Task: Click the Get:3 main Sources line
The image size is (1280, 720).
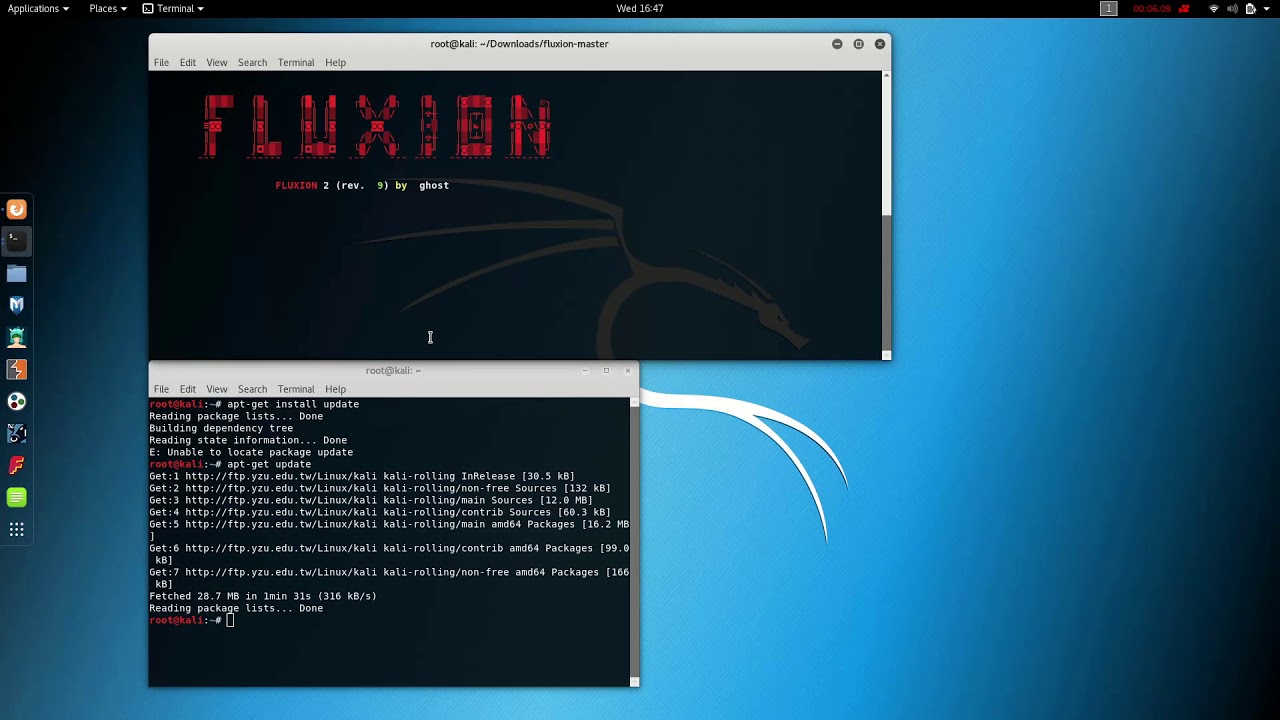Action: (x=371, y=500)
